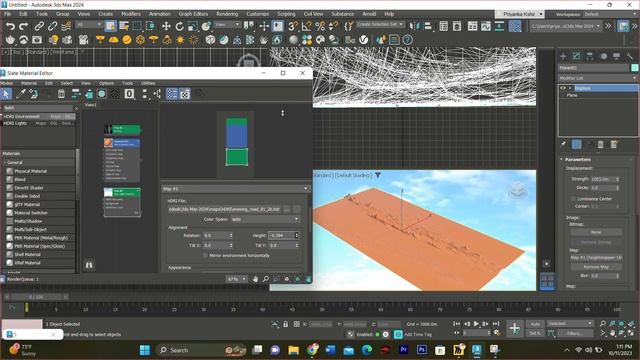Image resolution: width=640 pixels, height=360 pixels.
Task: Open the File menu
Action: pos(8,14)
